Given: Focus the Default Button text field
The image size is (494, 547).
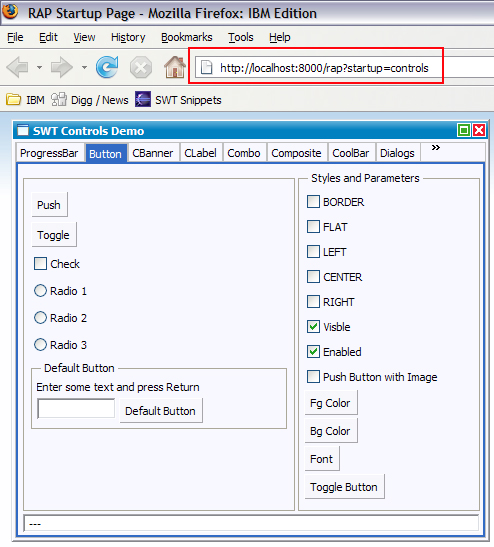Looking at the screenshot, I should coord(76,408).
